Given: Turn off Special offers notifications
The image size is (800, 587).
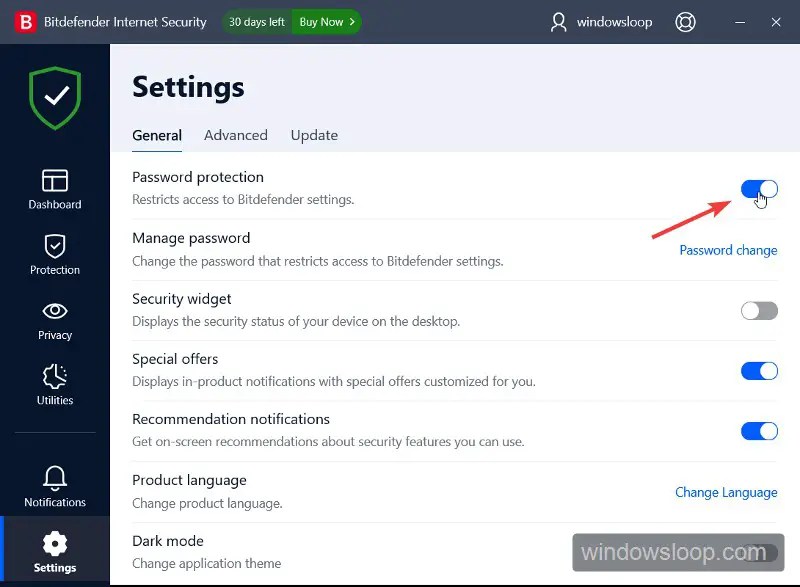Looking at the screenshot, I should [x=759, y=370].
